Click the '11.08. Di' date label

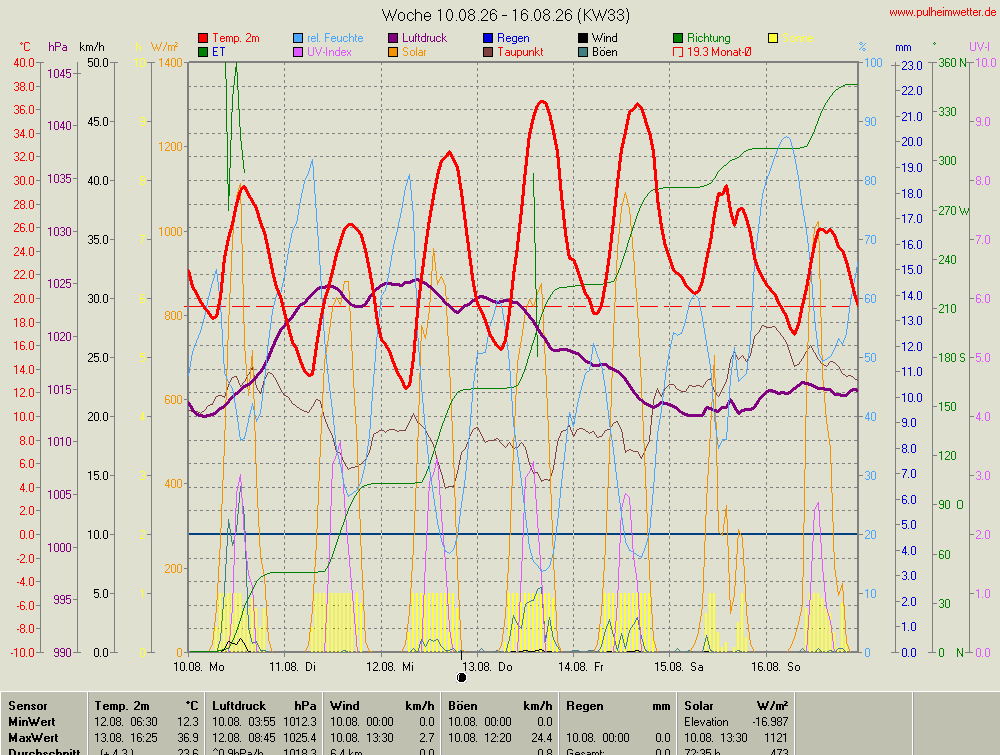click(x=293, y=667)
